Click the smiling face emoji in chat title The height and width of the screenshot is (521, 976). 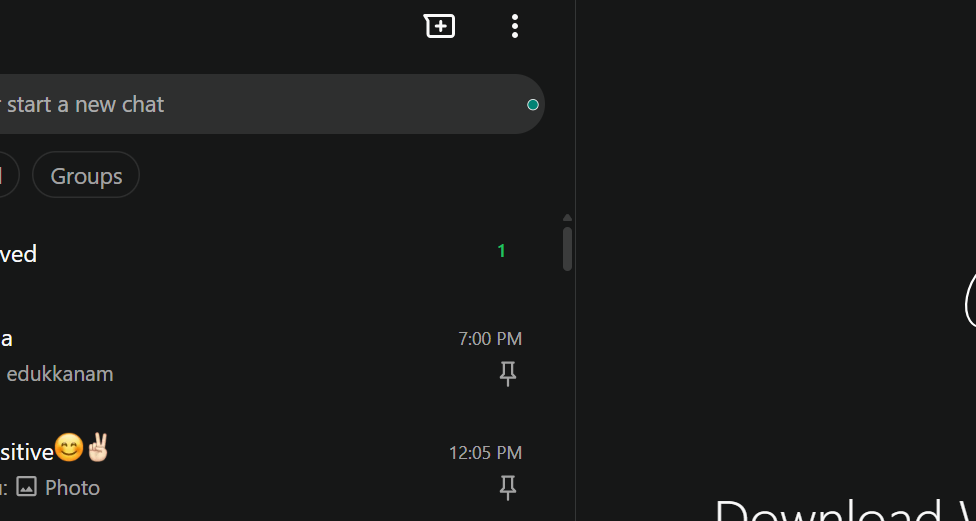point(69,449)
